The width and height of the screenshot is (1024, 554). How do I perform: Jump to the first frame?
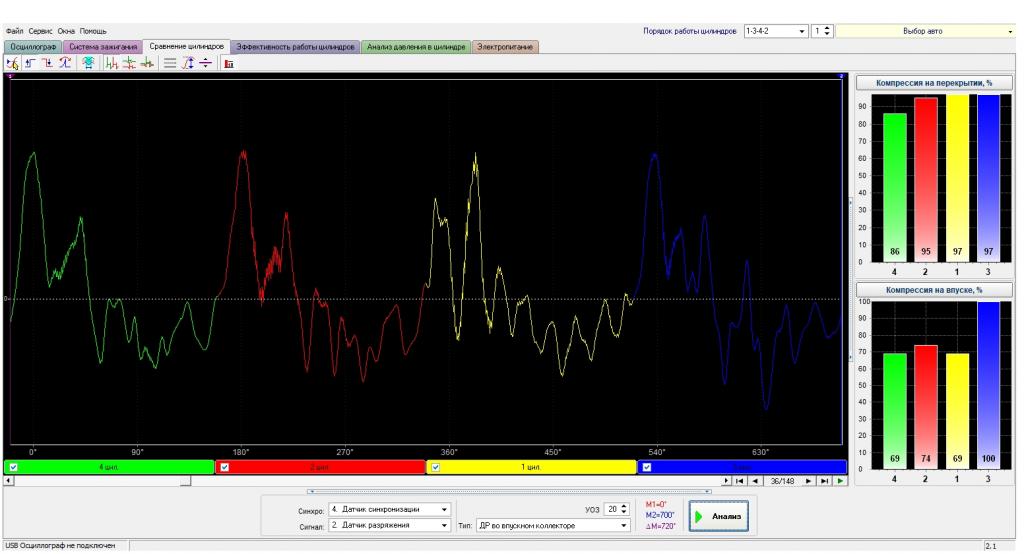coord(740,481)
